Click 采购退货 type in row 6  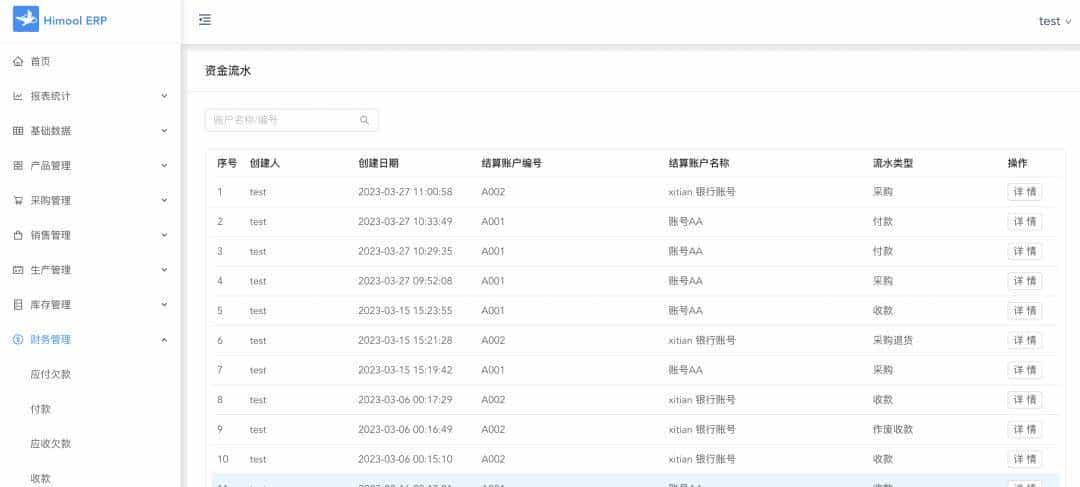coord(893,340)
